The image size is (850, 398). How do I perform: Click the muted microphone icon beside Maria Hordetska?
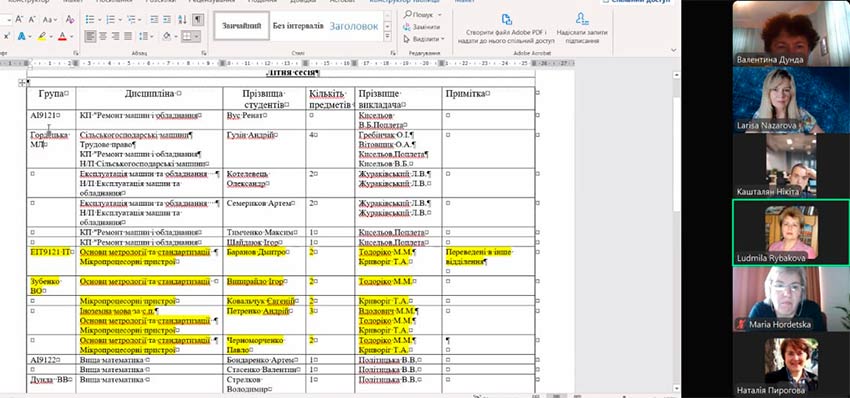(741, 325)
